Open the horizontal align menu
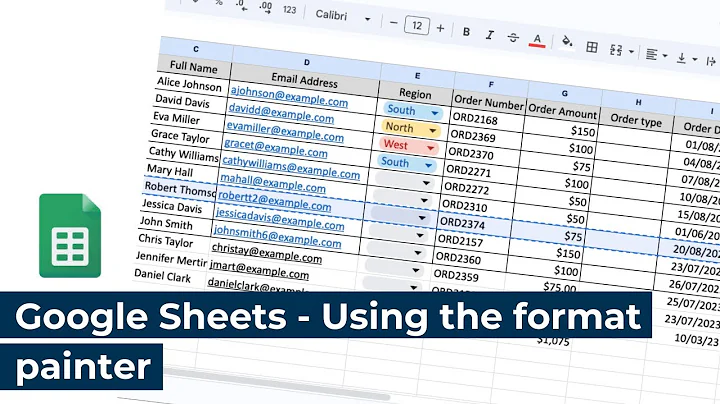The image size is (720, 404). [656, 55]
